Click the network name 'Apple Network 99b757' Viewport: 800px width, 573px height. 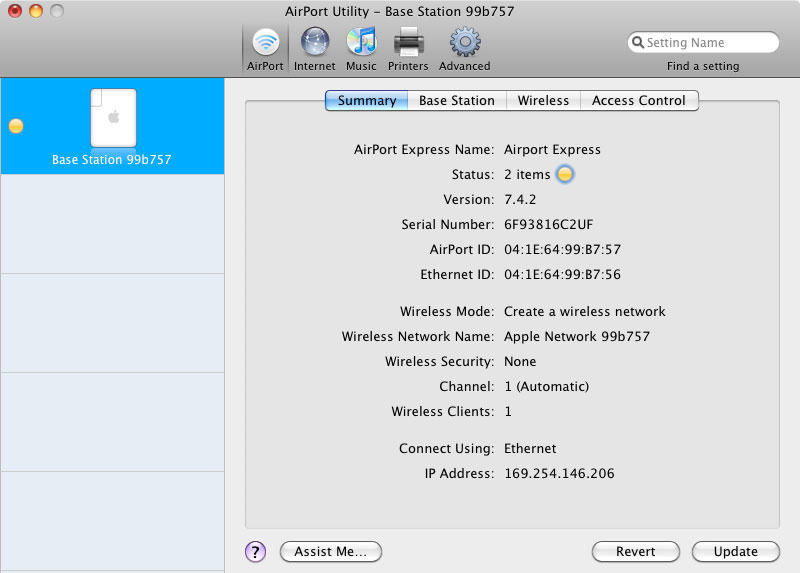click(577, 337)
